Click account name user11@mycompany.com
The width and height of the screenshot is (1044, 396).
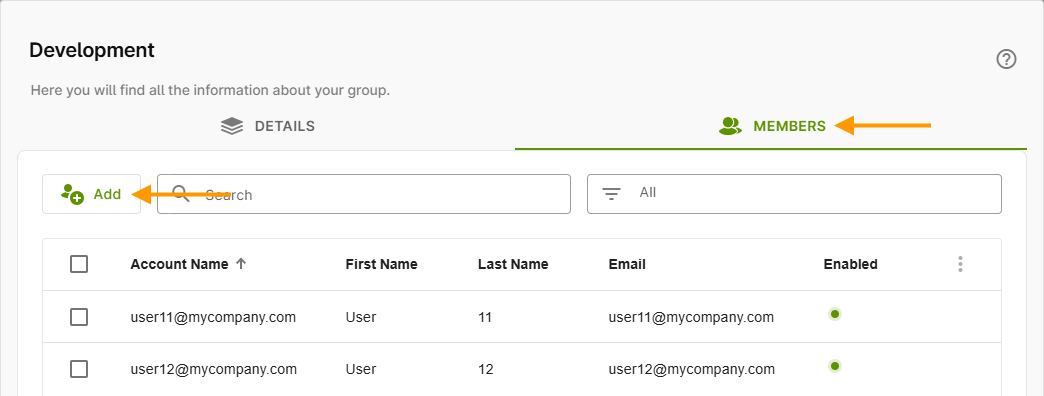click(x=213, y=317)
